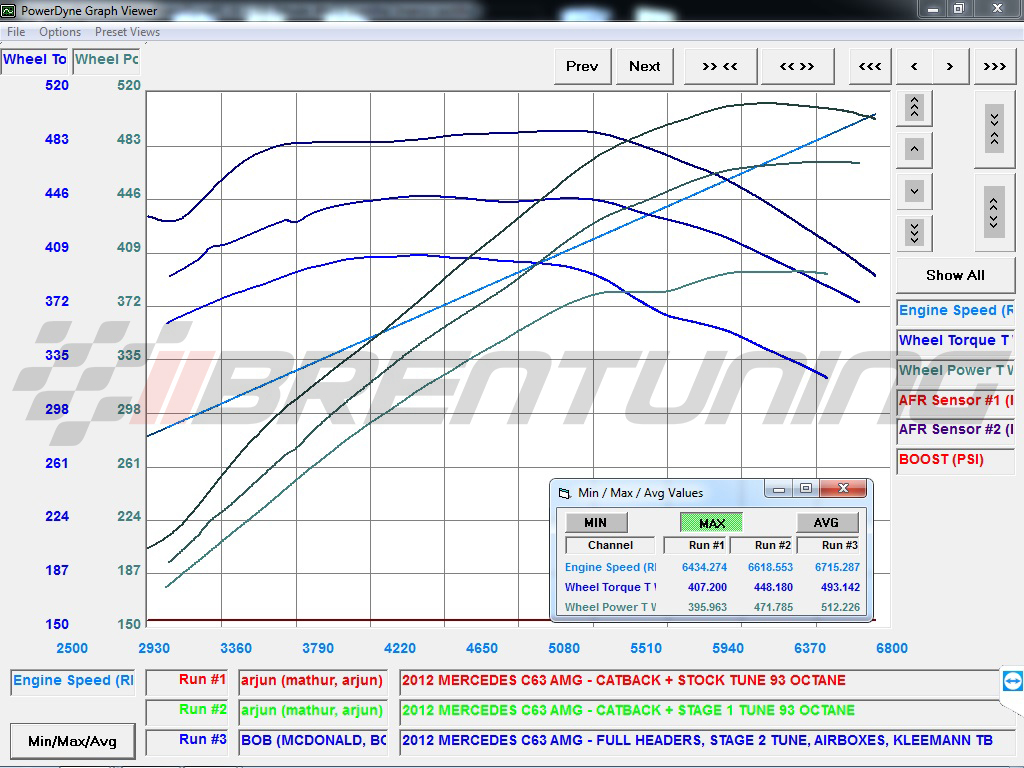This screenshot has width=1024, height=768.
Task: Select the teal Wheel Pc axis tab
Action: point(106,59)
